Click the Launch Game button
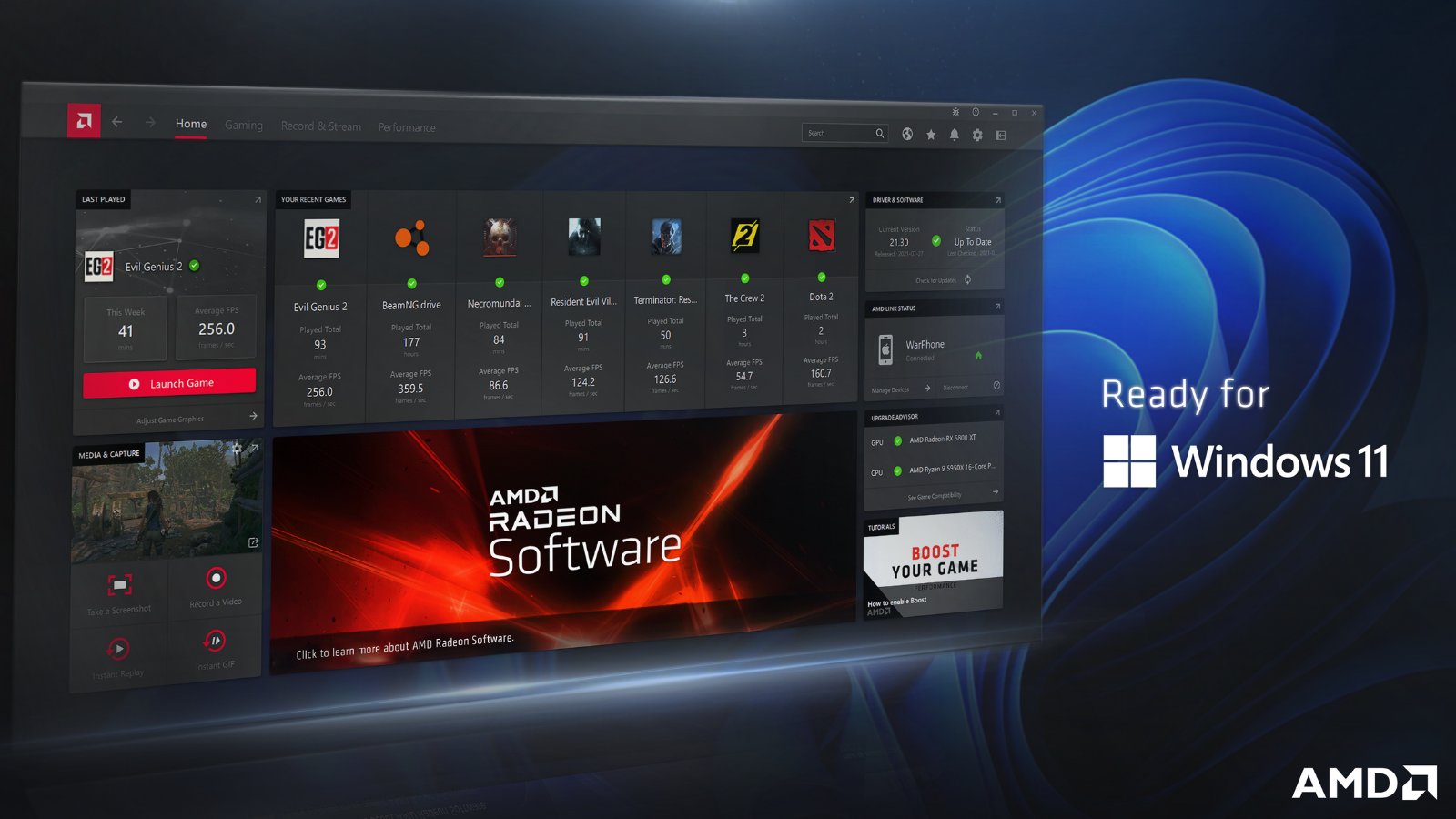The image size is (1456, 819). point(169,383)
